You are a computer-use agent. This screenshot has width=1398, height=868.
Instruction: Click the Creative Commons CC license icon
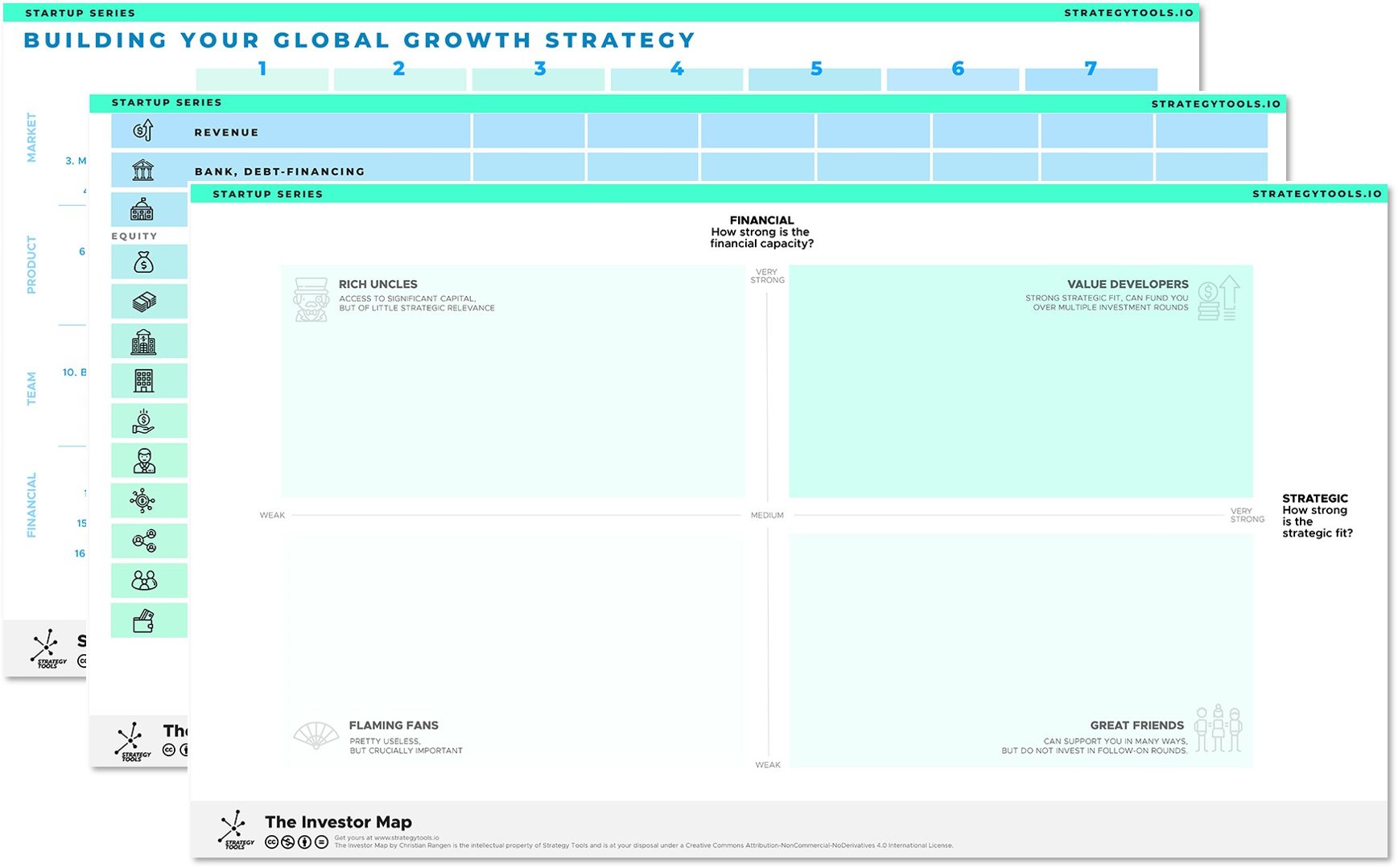pyautogui.click(x=272, y=842)
